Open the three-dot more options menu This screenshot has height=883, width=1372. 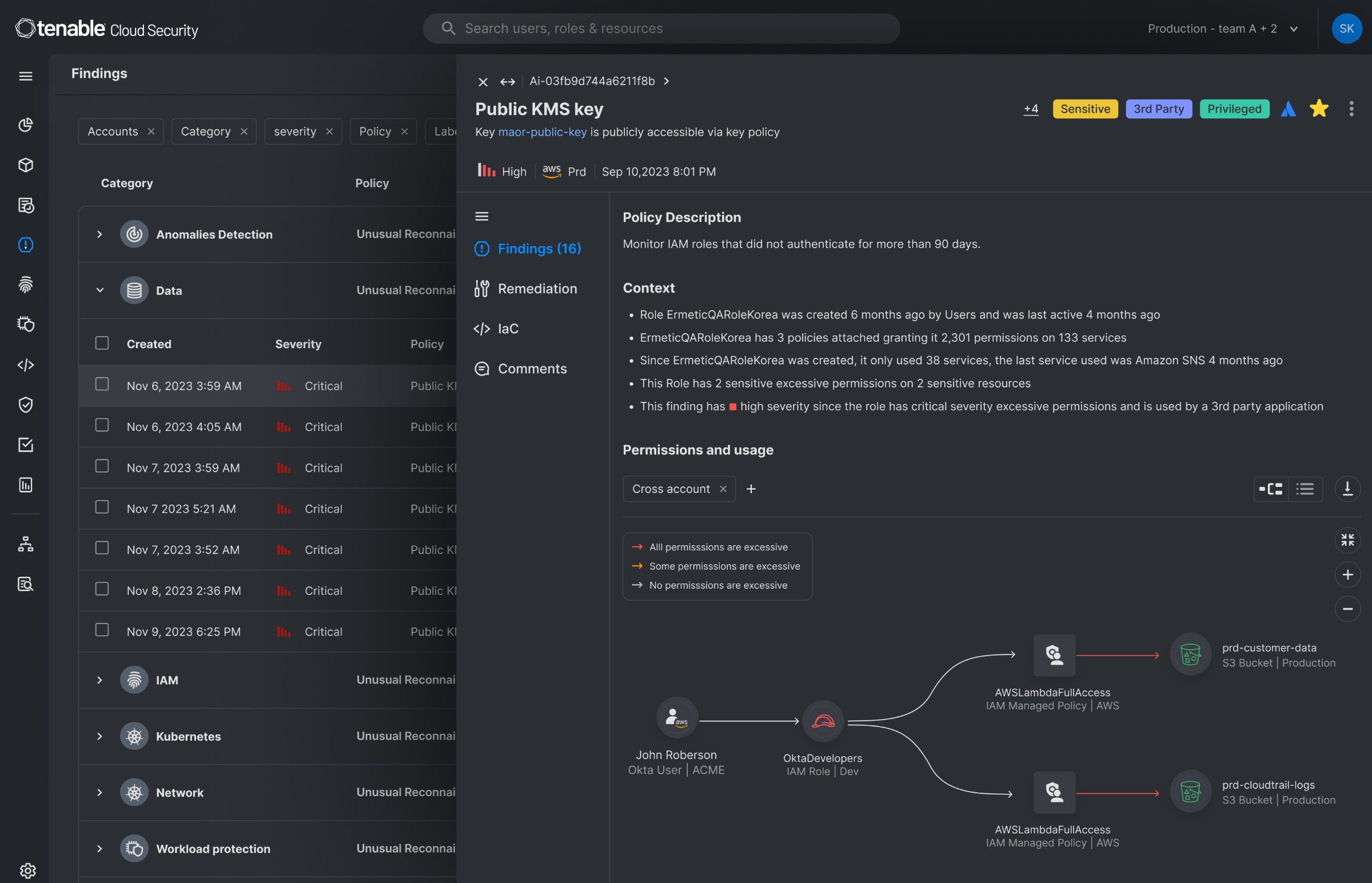[x=1351, y=109]
